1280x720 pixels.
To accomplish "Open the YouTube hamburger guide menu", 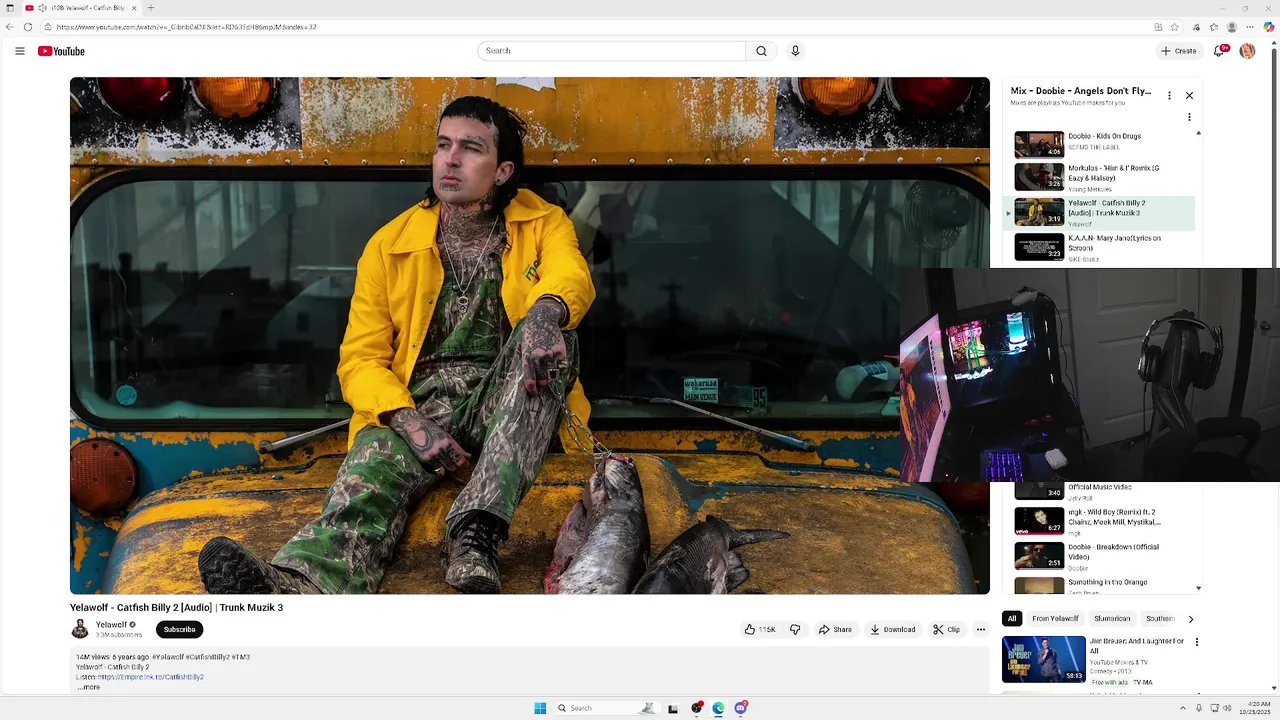I will pyautogui.click(x=19, y=51).
